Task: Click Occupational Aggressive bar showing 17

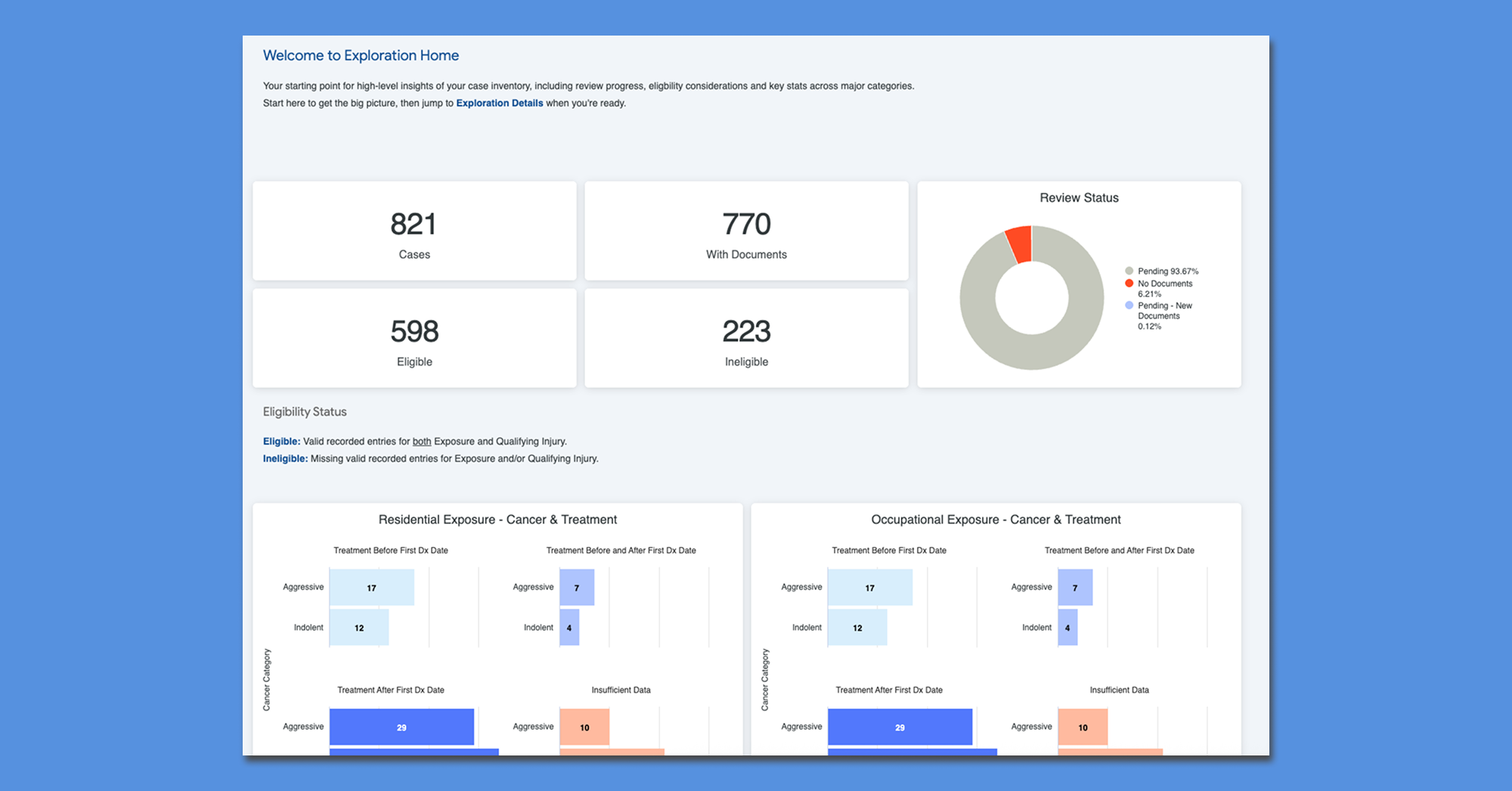Action: click(870, 588)
